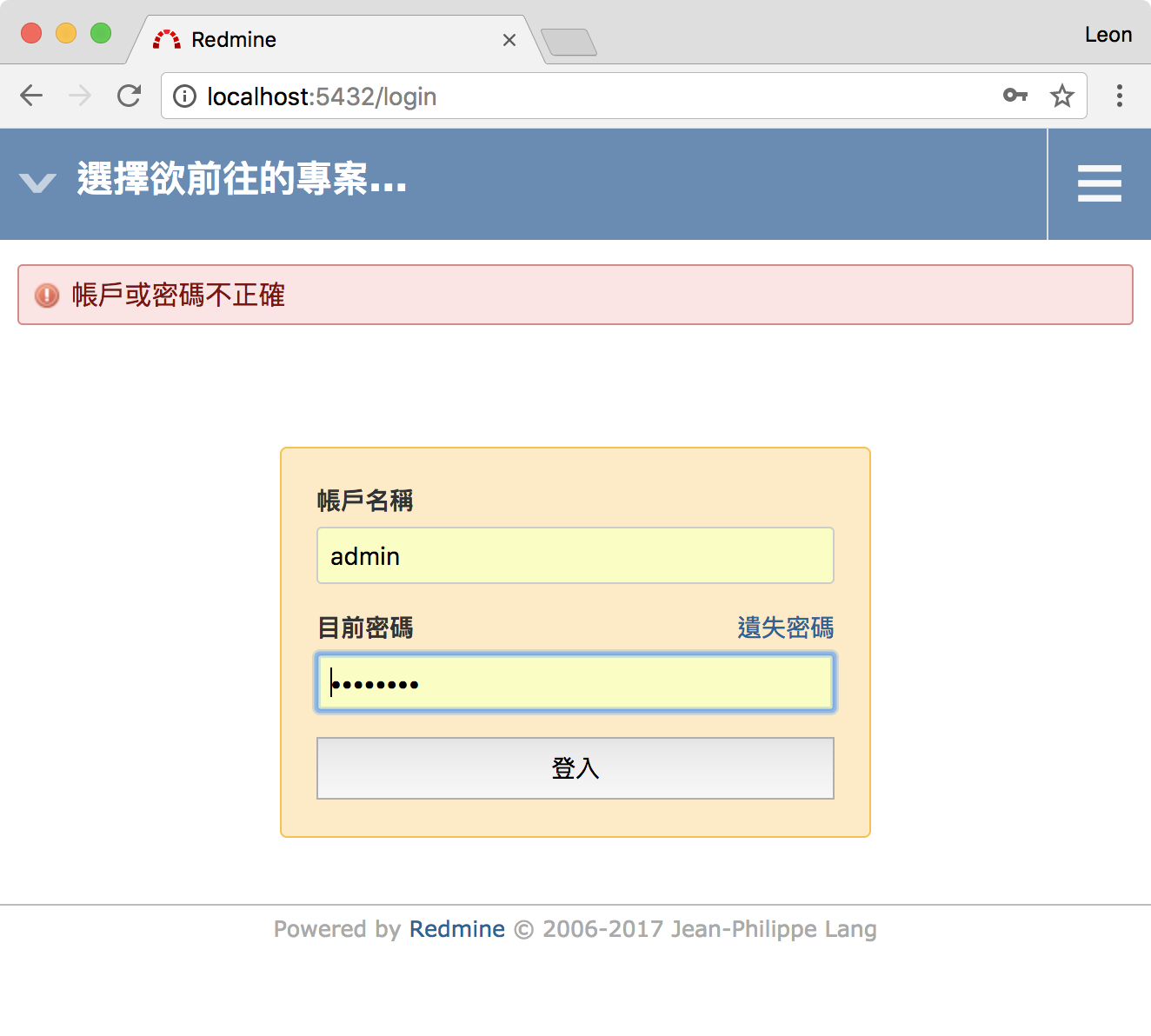The image size is (1151, 1036).
Task: Open saved passwords key icon
Action: [x=1015, y=96]
